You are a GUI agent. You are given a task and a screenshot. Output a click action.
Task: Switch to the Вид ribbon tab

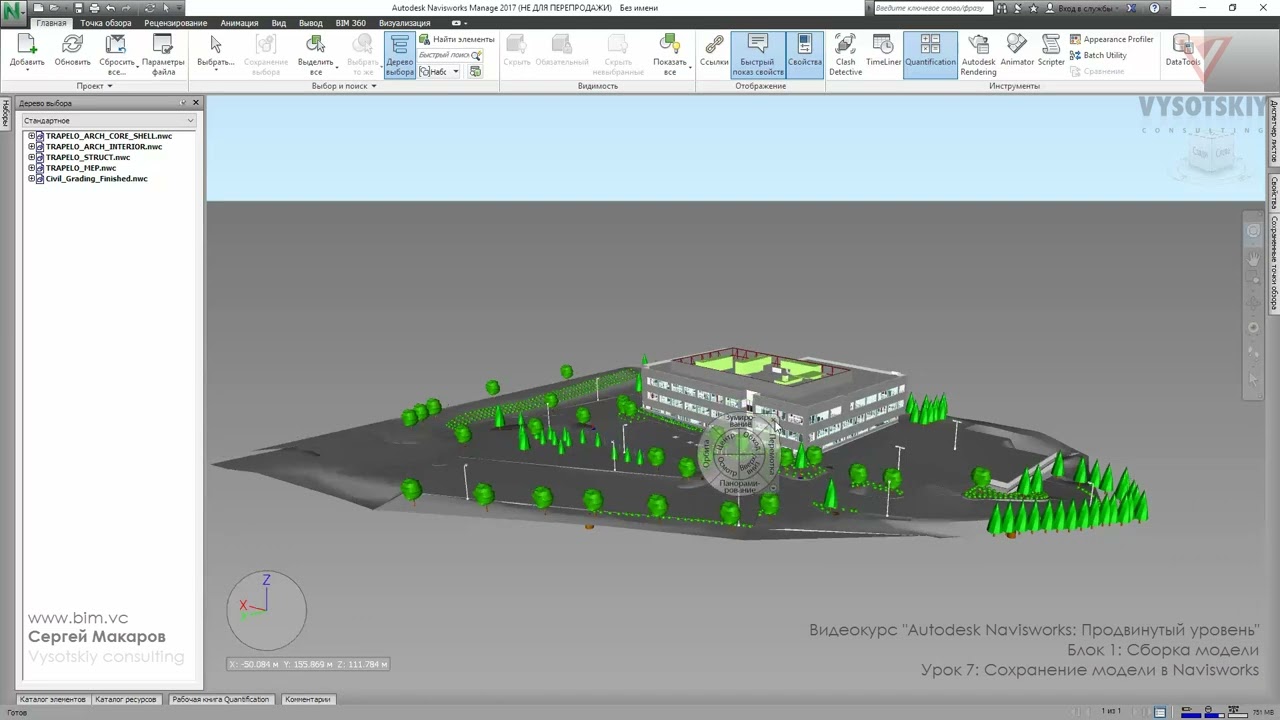click(x=279, y=23)
